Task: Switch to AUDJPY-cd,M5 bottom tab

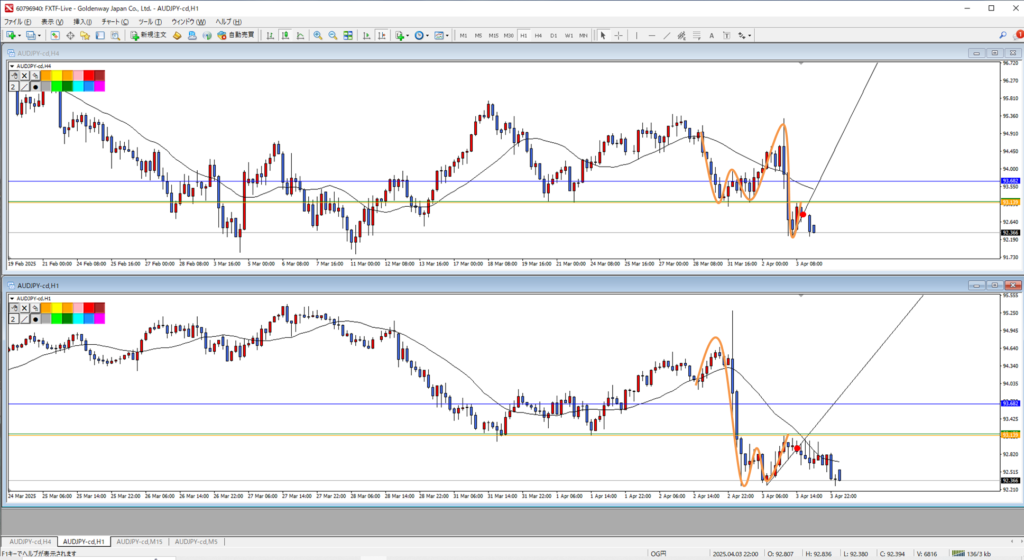Action: point(196,542)
